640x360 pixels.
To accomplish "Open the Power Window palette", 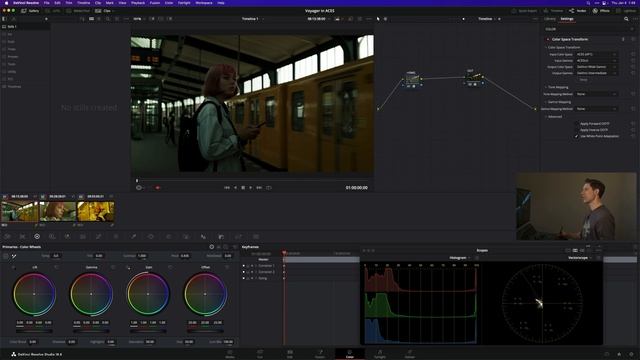I will tap(151, 237).
